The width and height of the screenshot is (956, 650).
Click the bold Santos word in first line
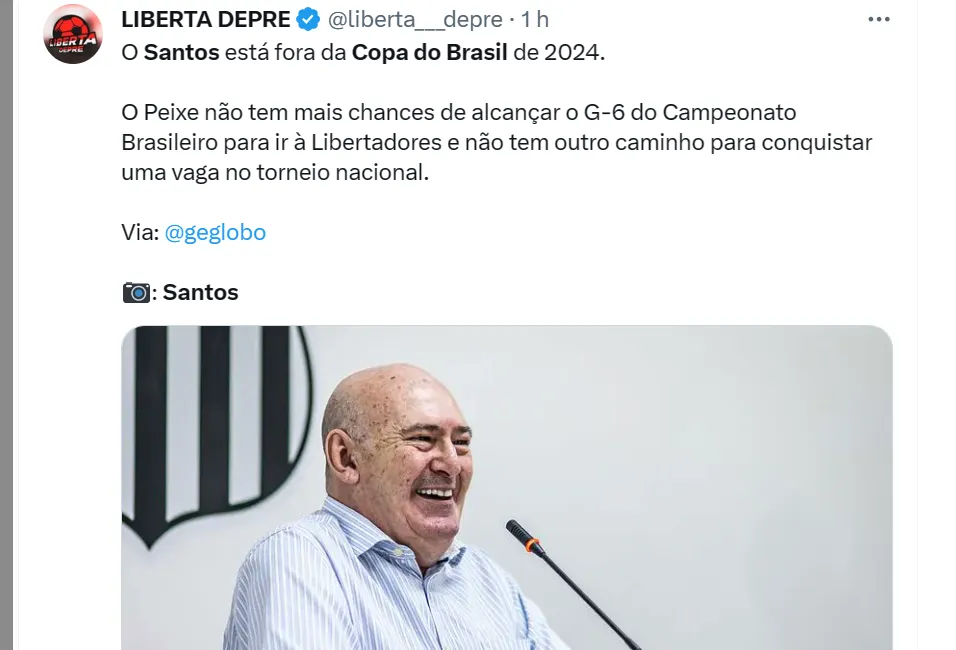[181, 52]
